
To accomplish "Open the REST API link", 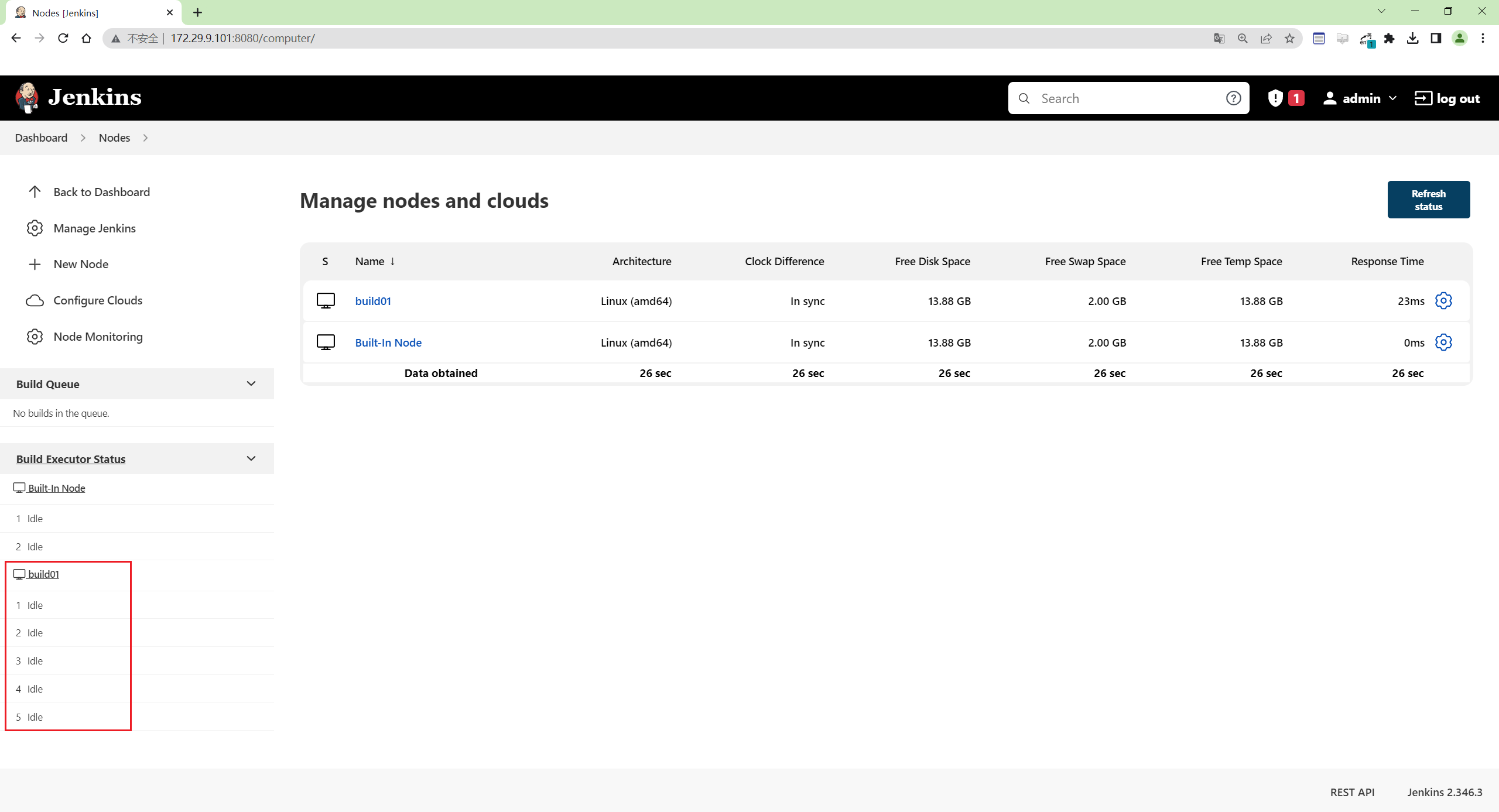I will [1352, 792].
